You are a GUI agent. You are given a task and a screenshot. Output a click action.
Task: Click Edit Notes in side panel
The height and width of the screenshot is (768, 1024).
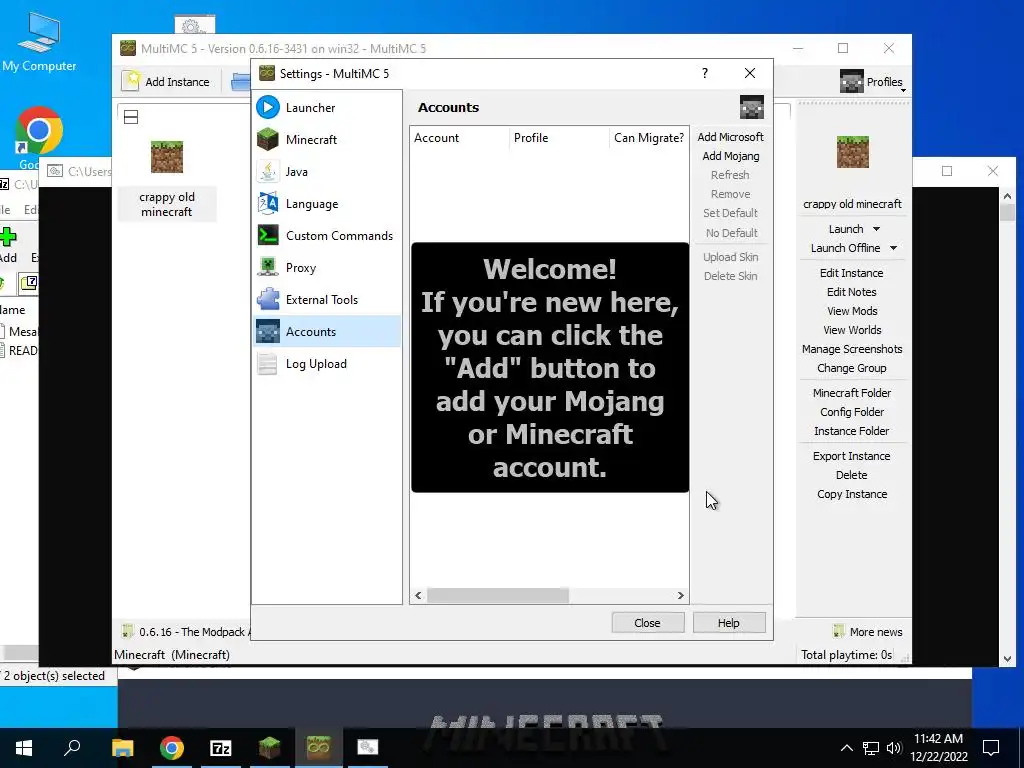pos(852,292)
